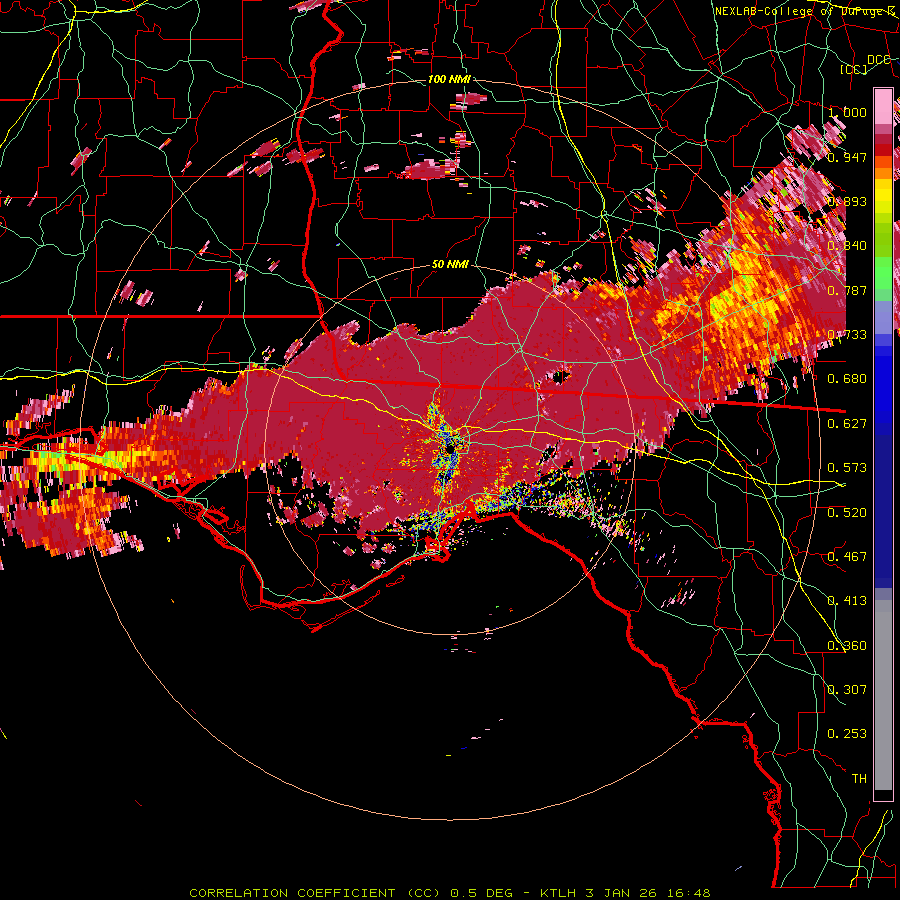The image size is (900, 900).
Task: Click the TH threshold label
Action: pyautogui.click(x=859, y=778)
